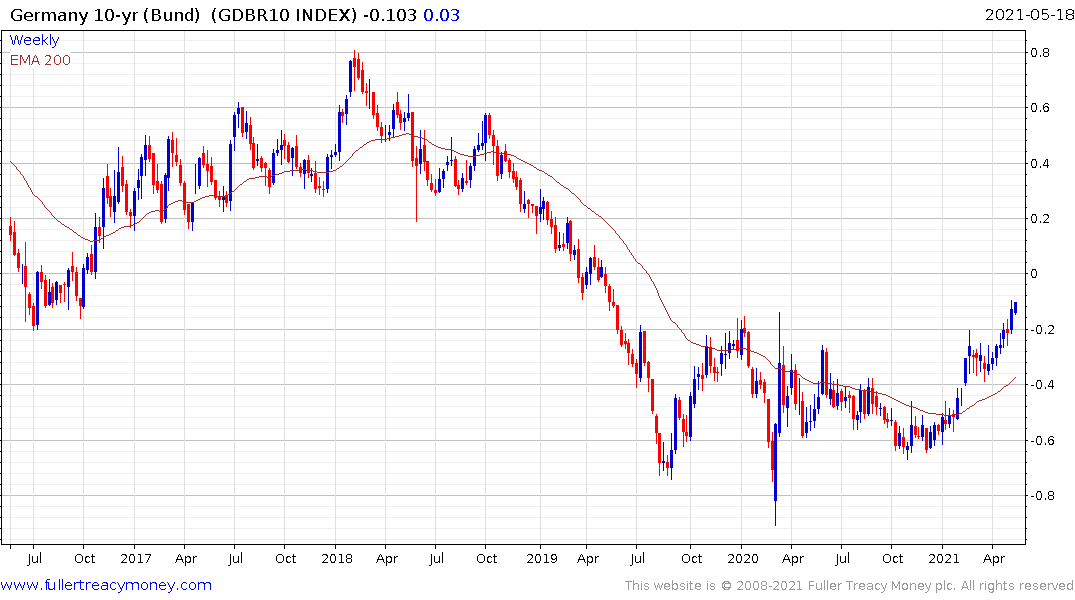This screenshot has height=600, width=1075.
Task: Click the blue change value '0.03'
Action: click(442, 14)
